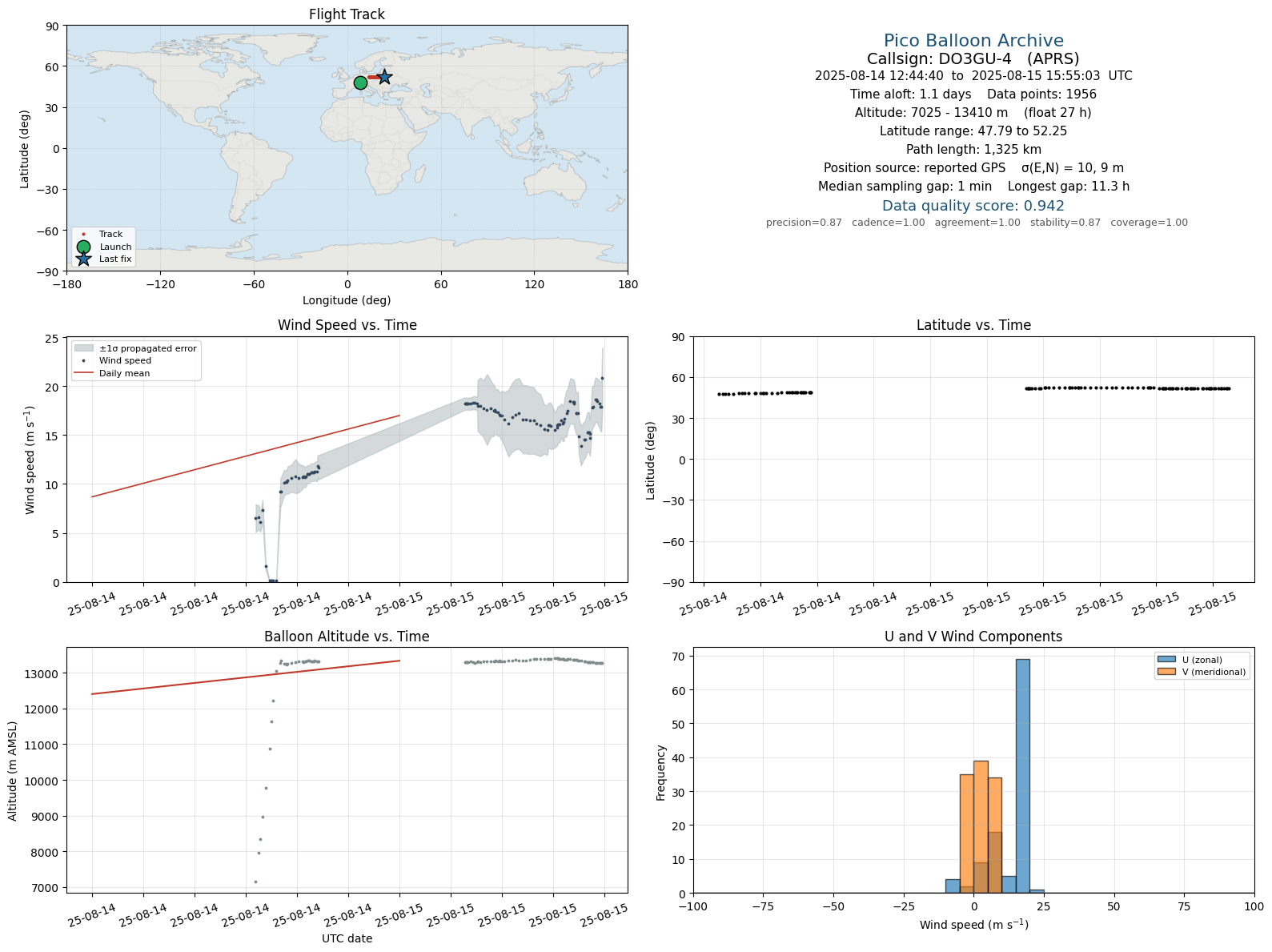This screenshot has height=952, width=1272.
Task: Click the "Longitude (deg)" axis label
Action: (x=347, y=300)
